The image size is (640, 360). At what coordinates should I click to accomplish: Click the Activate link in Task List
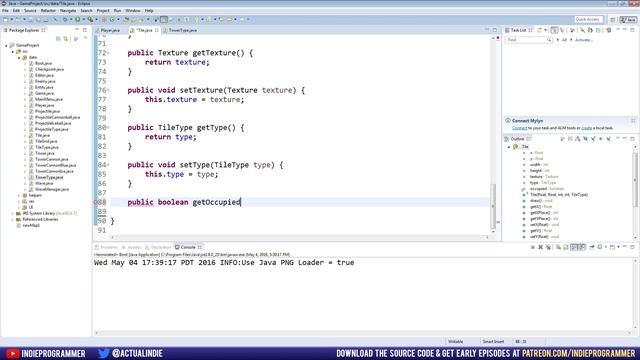584,40
